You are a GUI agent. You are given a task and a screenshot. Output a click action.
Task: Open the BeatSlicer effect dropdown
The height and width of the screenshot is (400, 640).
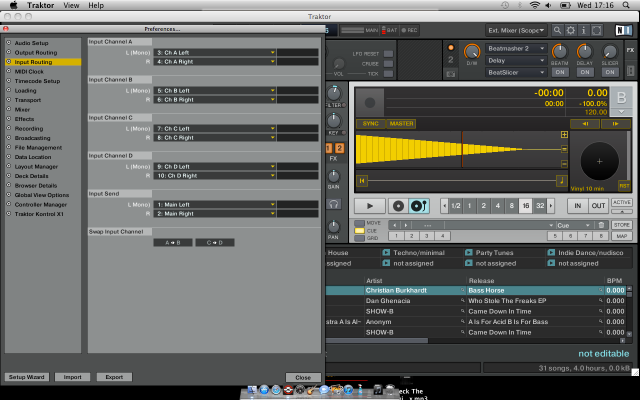point(516,72)
